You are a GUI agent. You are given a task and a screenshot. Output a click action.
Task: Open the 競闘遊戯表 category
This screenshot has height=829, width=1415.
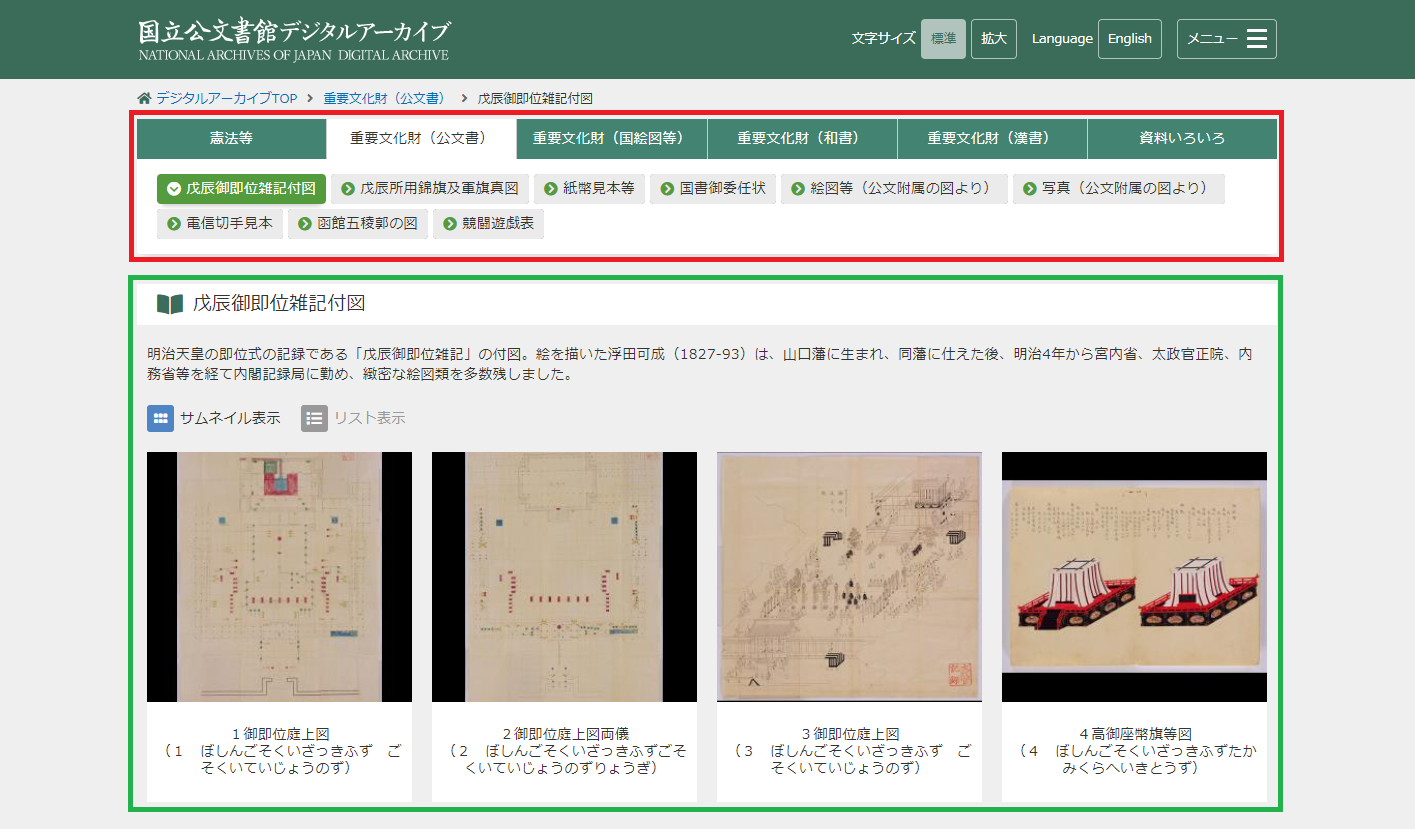[488, 224]
